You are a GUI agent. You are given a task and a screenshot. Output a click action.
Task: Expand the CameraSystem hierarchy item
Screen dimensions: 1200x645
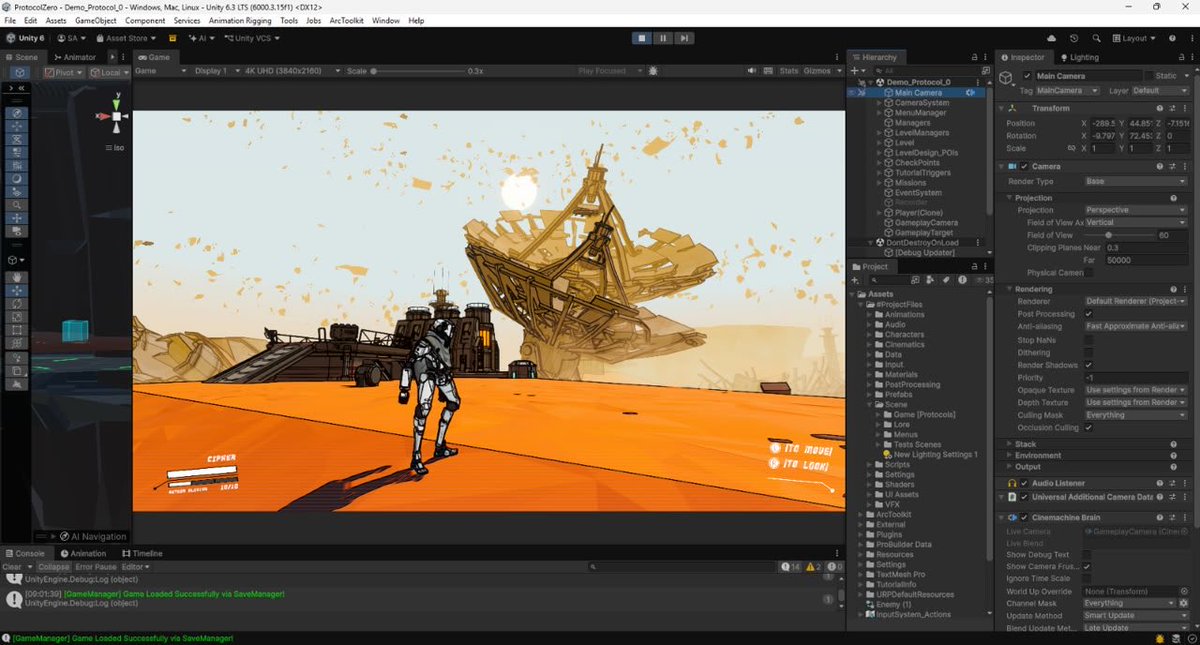879,103
